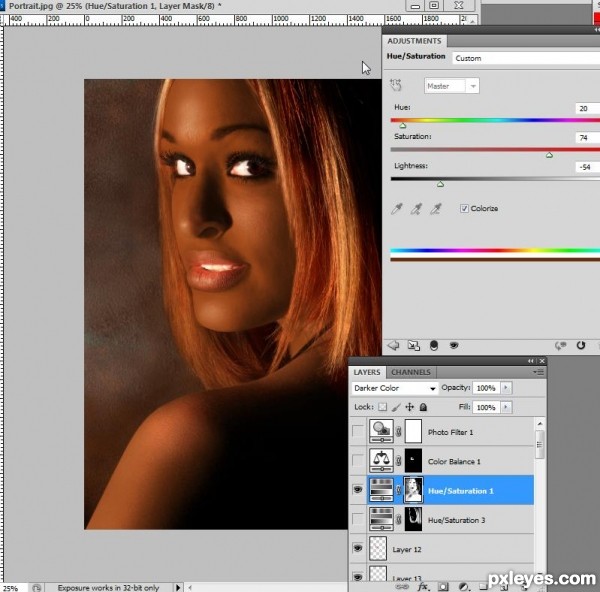
Task: Click the layer Opacity 100% field
Action: 487,388
